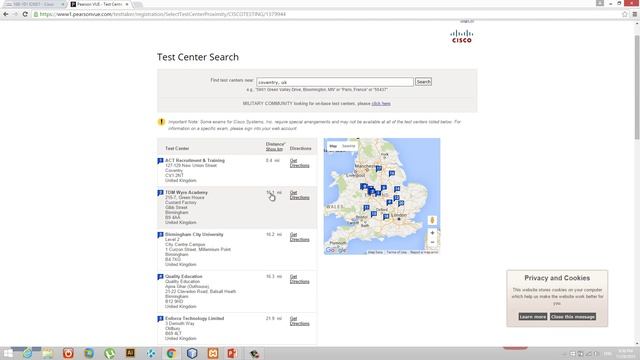Click marker icon beside ACT Recruitment & Training
Image resolution: width=640 pixels, height=360 pixels.
[160, 161]
